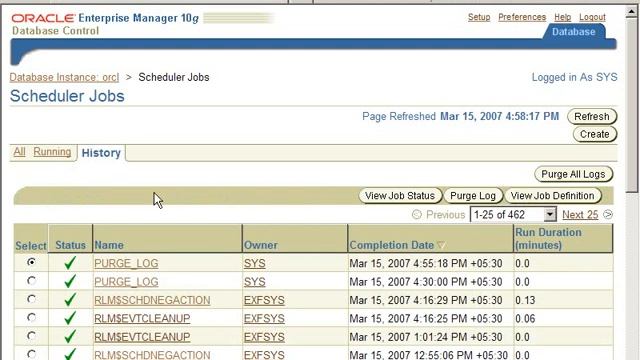Image resolution: width=640 pixels, height=360 pixels.
Task: Open PURGE_LOG job completed 4:55:18 PM
Action: [x=126, y=264]
